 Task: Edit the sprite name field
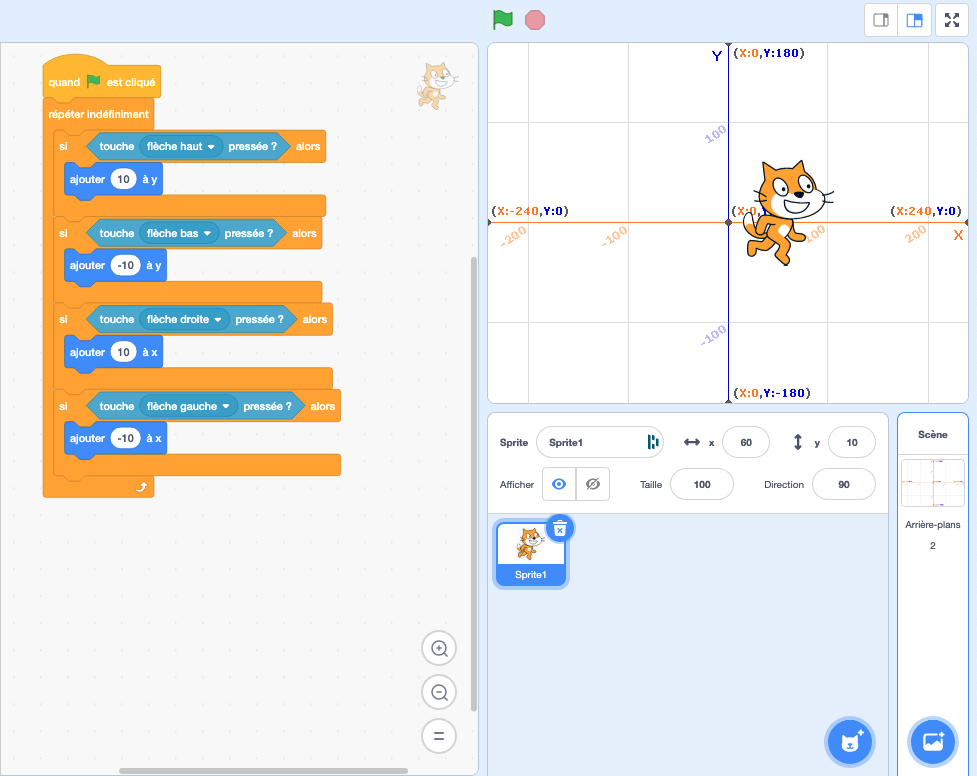click(x=599, y=443)
